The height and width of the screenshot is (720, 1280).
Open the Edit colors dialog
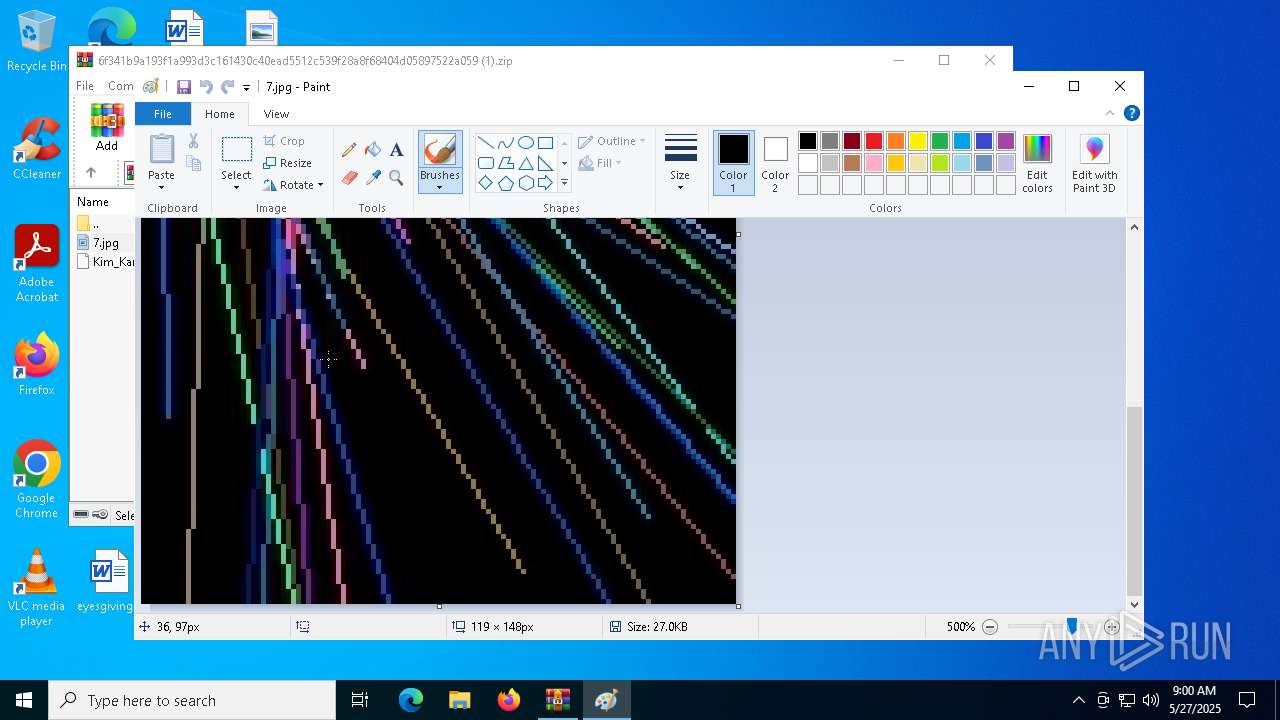1037,163
